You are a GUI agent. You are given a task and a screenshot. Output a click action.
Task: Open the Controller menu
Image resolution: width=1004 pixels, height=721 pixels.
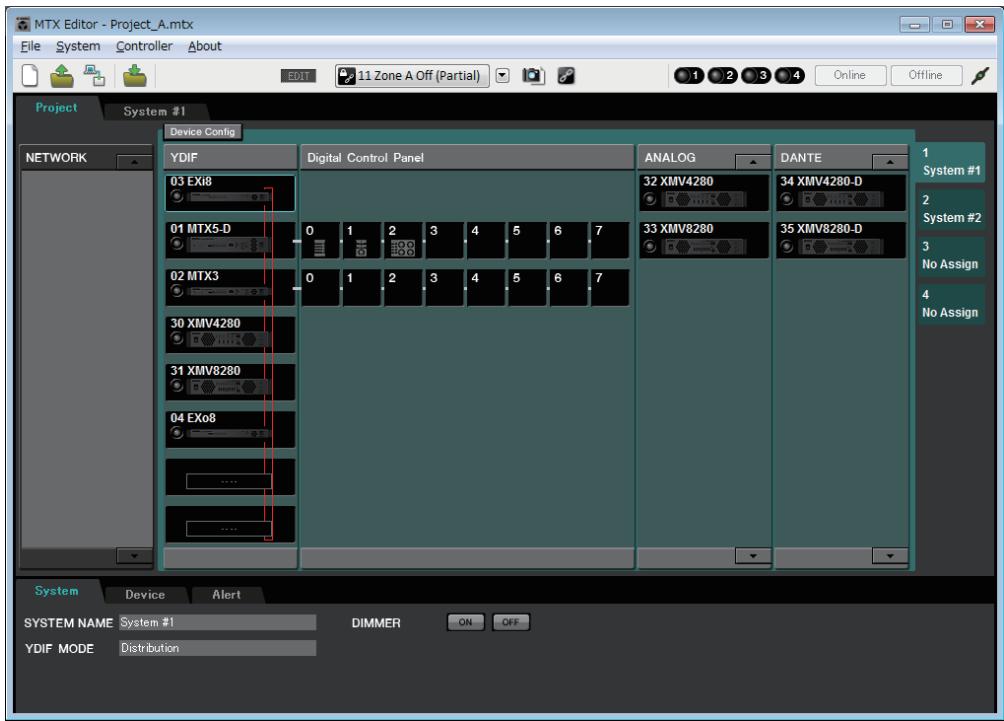point(144,46)
